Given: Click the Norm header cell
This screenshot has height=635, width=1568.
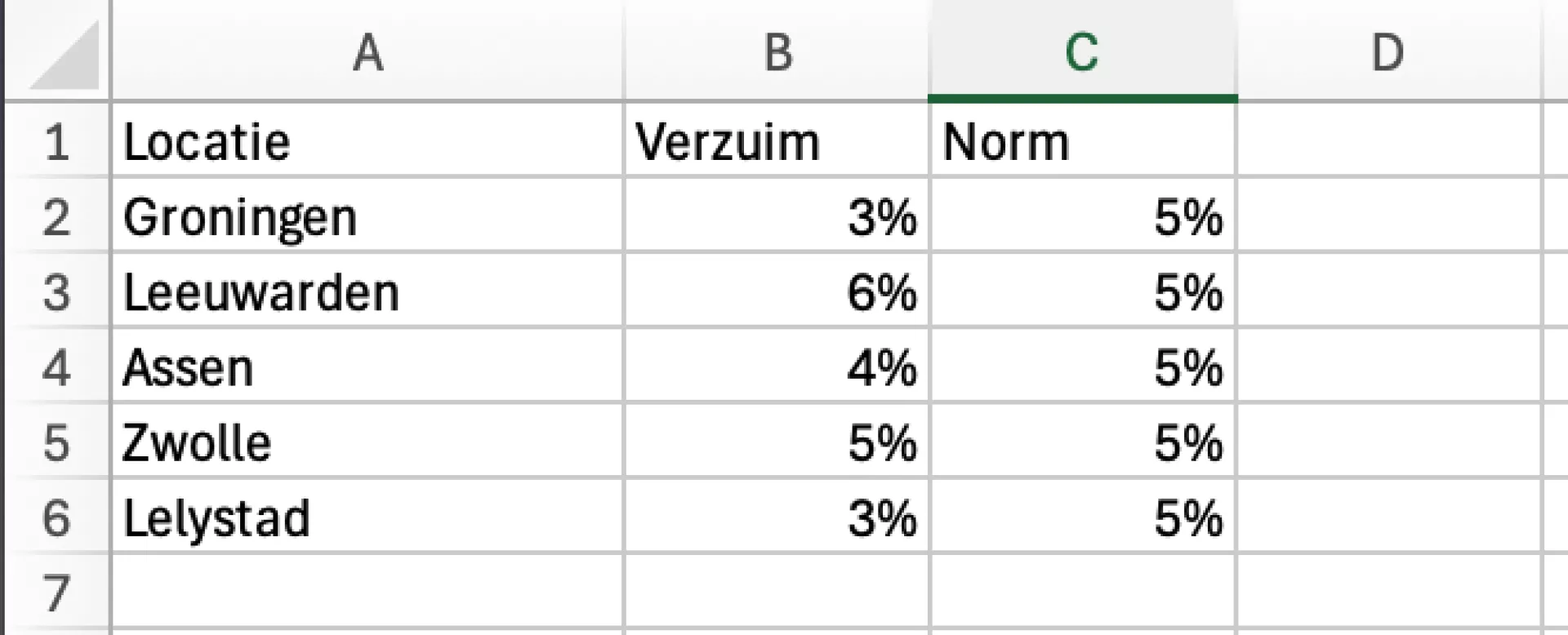Looking at the screenshot, I should [1082, 142].
